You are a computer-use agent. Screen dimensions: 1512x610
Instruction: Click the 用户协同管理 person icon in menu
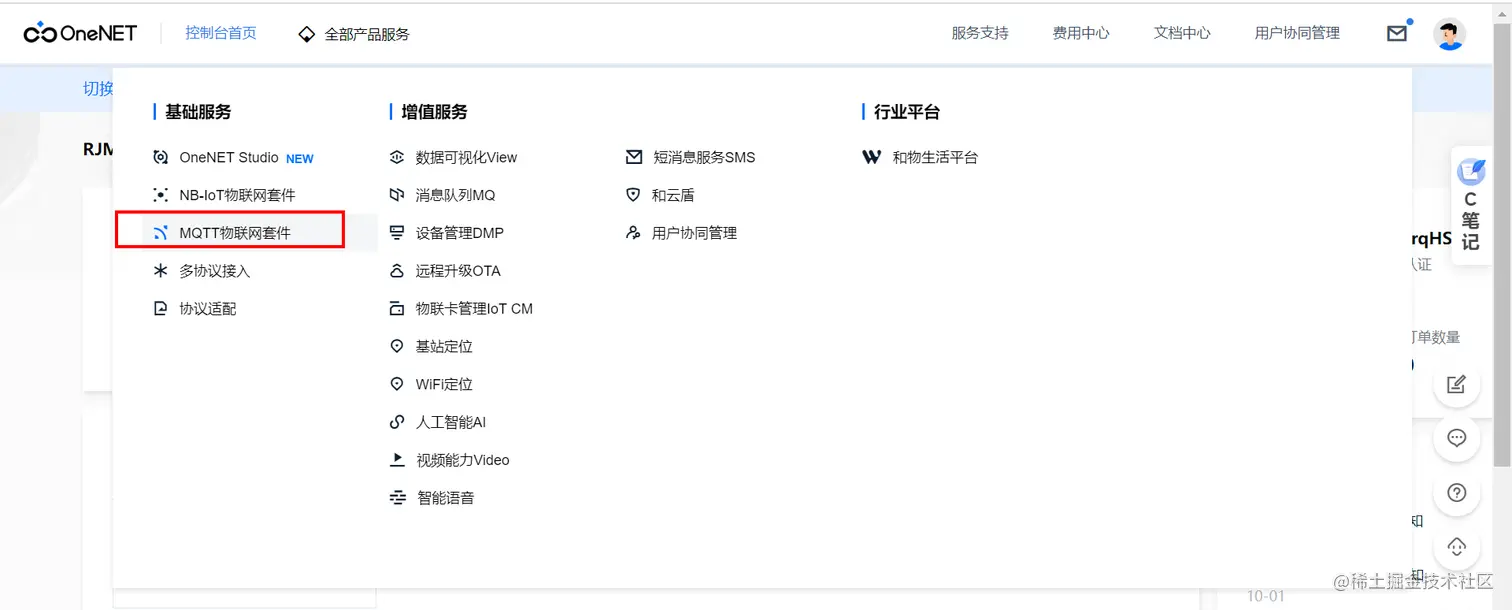click(633, 233)
